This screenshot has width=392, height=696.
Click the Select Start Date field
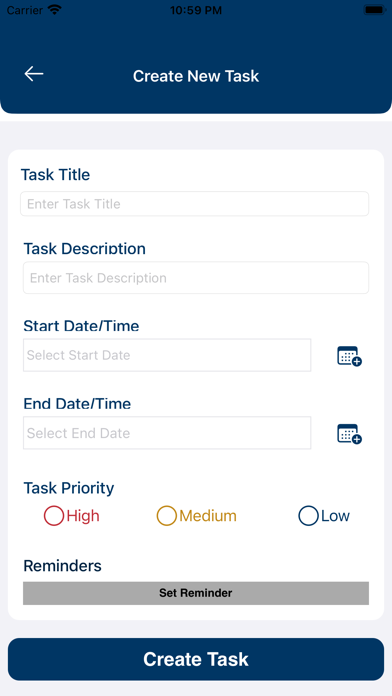(167, 355)
